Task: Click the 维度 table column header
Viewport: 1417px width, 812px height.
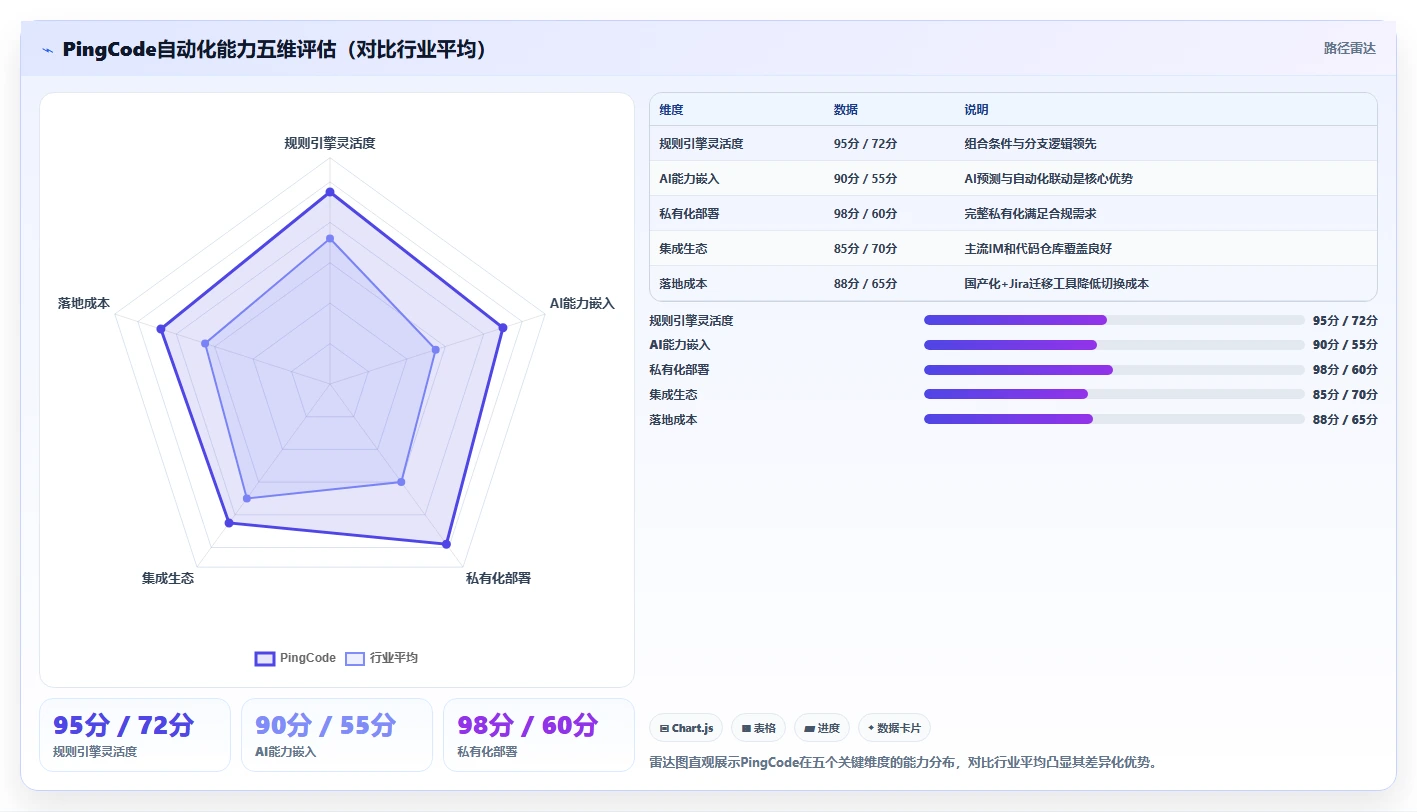Action: tap(737, 110)
